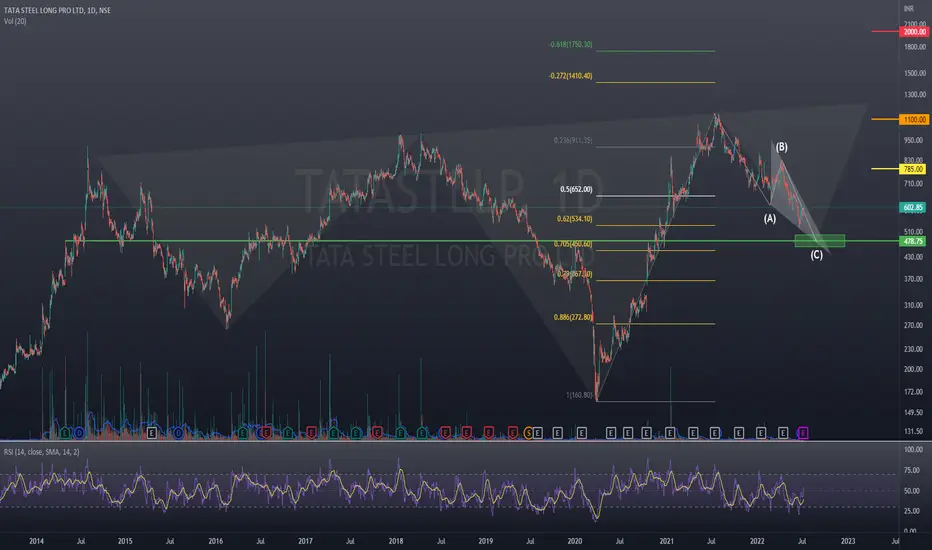Image resolution: width=932 pixels, height=550 pixels.
Task: Click 2018 on the time axis
Action: click(x=395, y=541)
